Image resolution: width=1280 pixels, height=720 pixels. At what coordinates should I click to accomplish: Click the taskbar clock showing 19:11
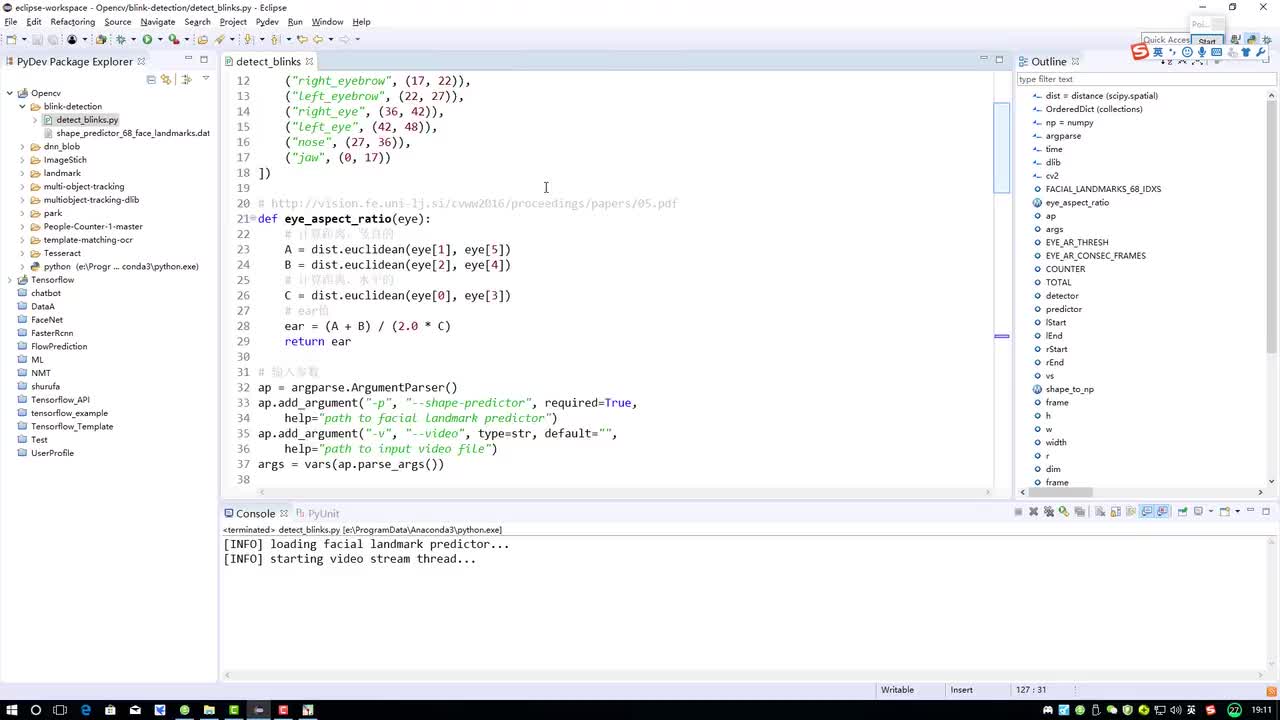1263,710
